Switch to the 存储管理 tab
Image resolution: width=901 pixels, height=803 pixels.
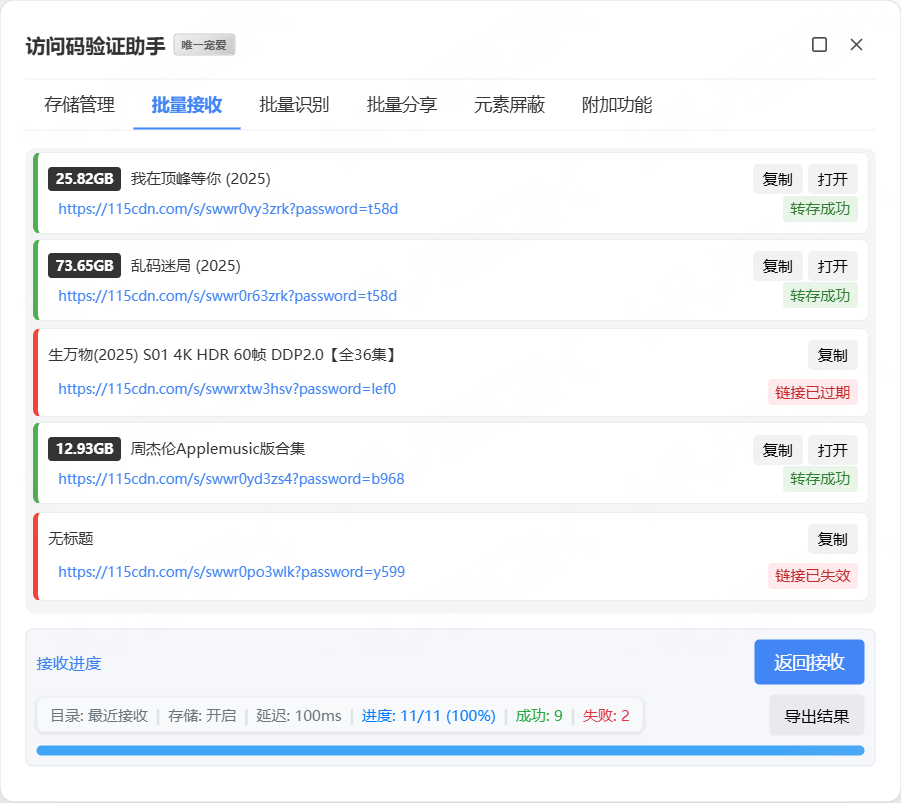(80, 105)
